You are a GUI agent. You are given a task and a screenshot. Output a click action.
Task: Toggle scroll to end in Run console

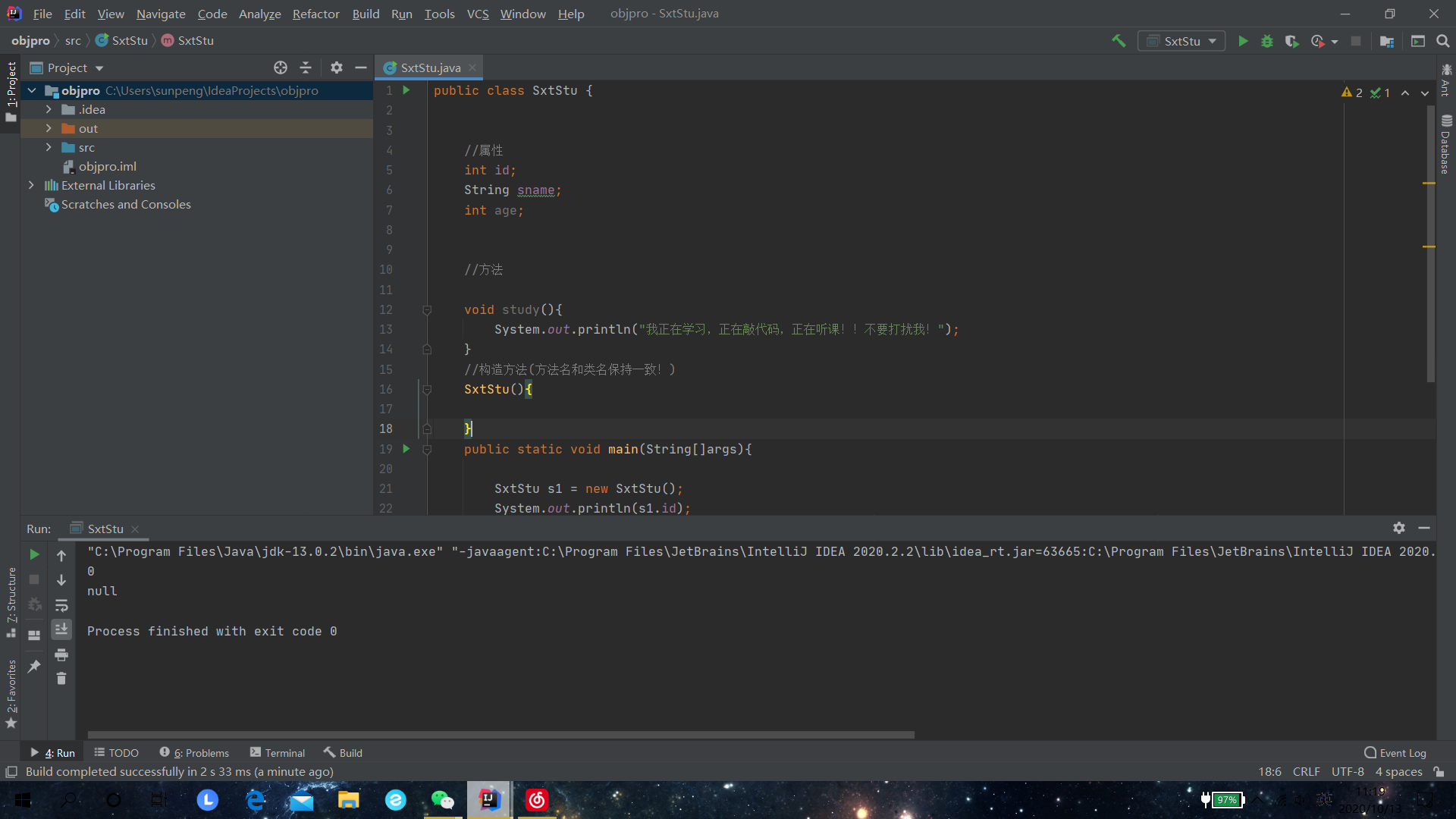pyautogui.click(x=61, y=629)
